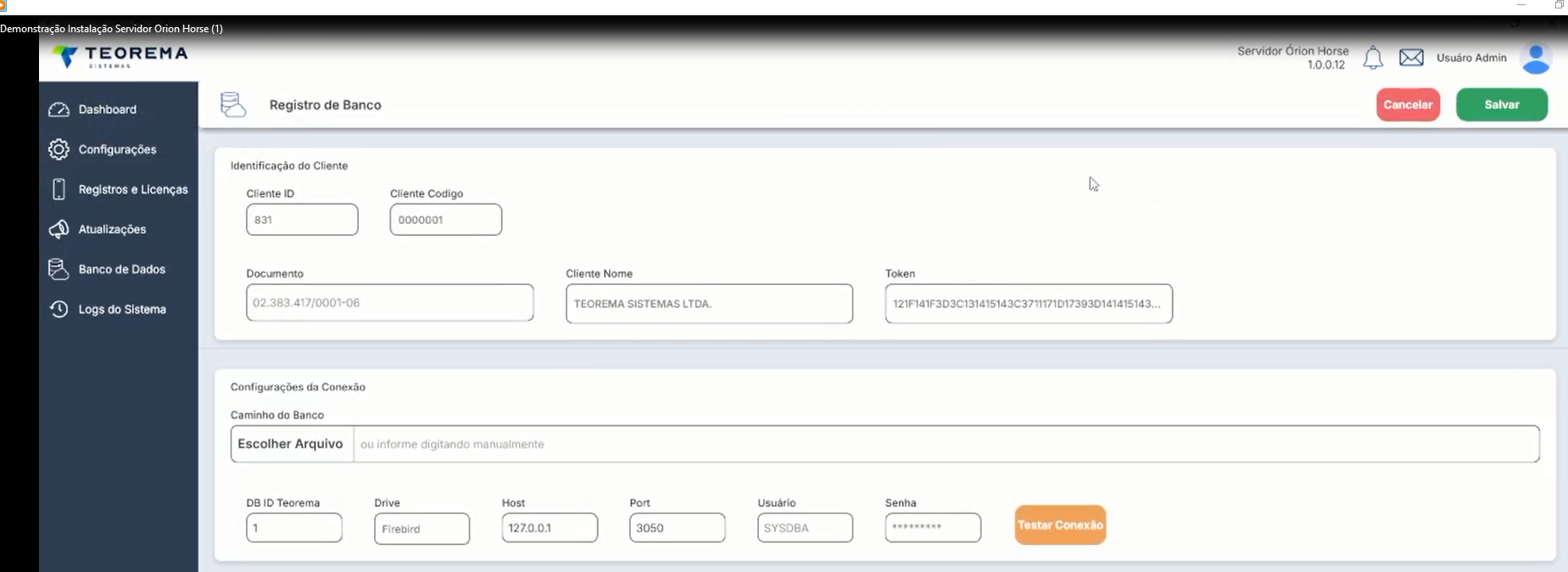This screenshot has width=1568, height=572.
Task: Click Escolher Arquivo to pick database file
Action: 291,444
